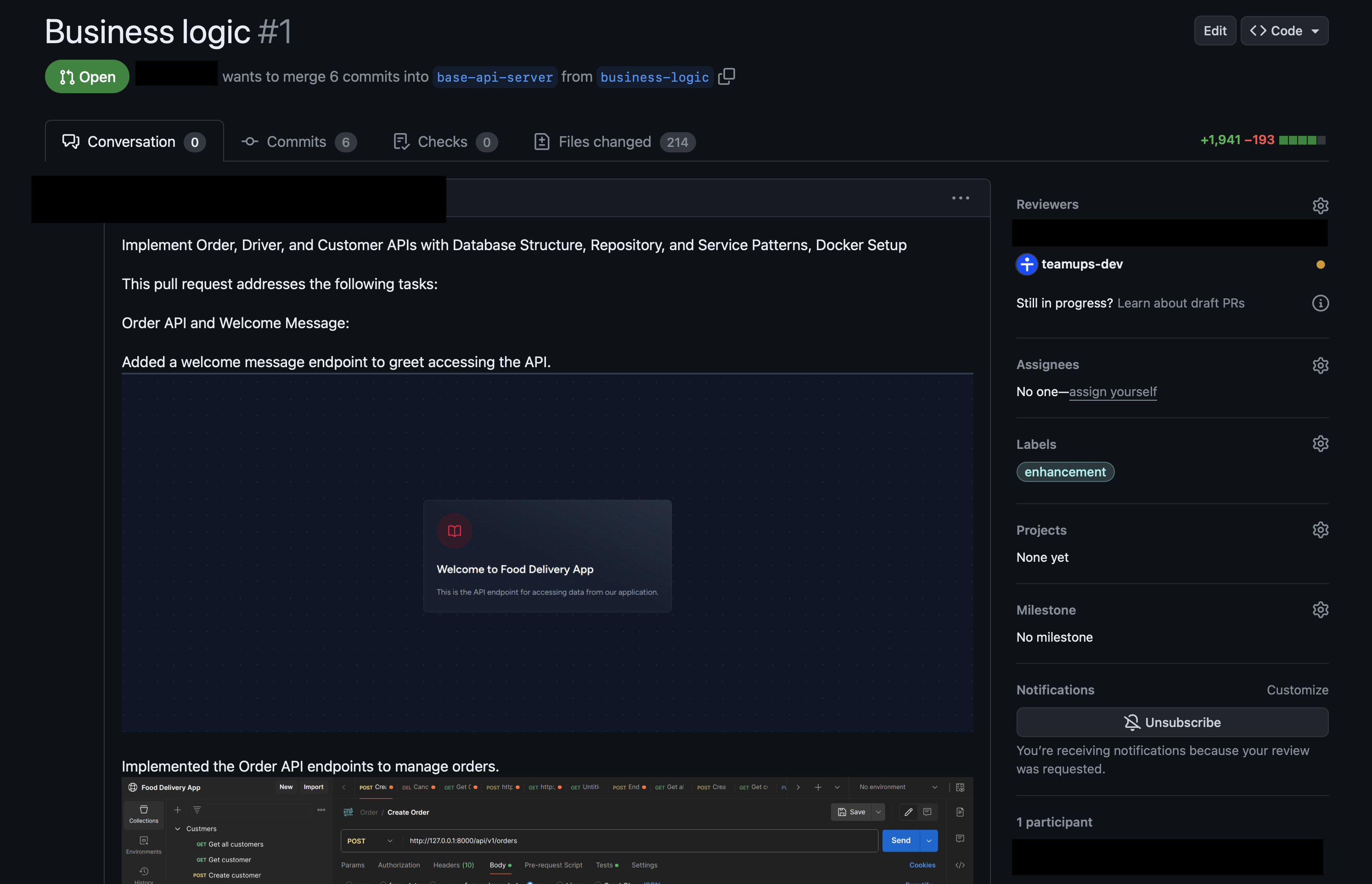This screenshot has height=884, width=1372.
Task: Open Assignees settings gear
Action: point(1320,365)
